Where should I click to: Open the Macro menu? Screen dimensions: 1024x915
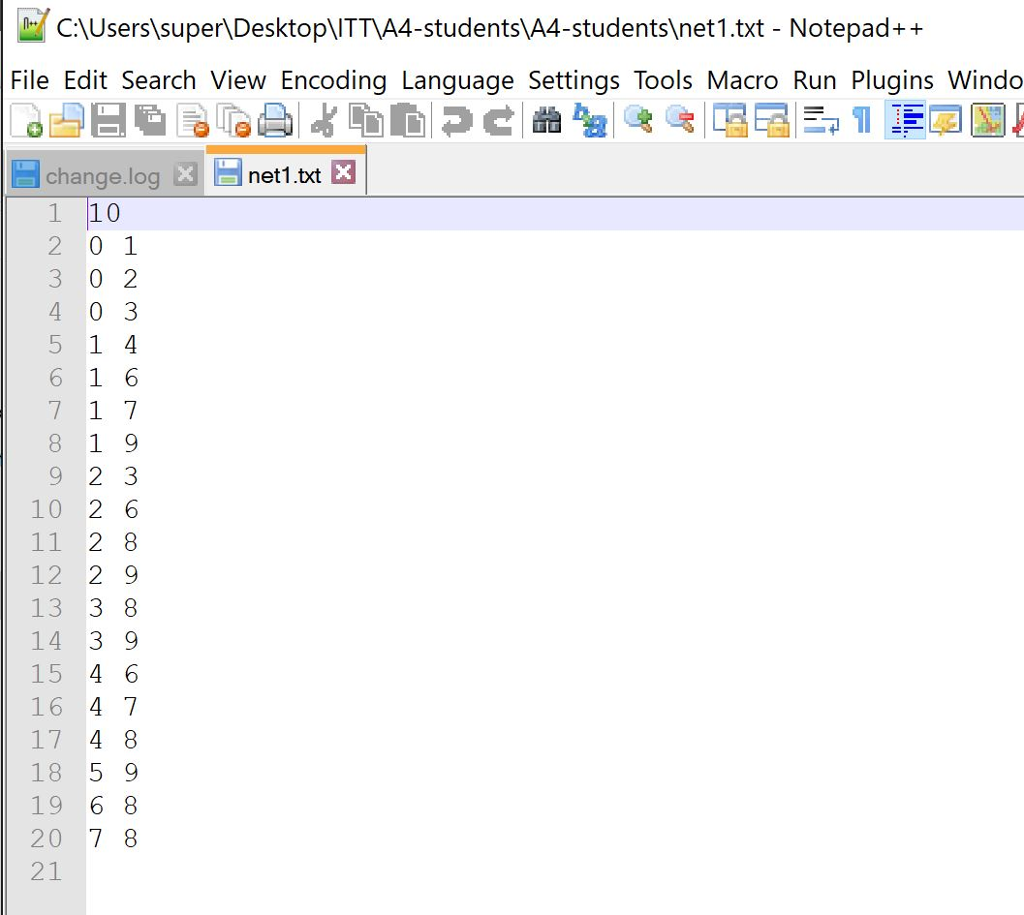[742, 80]
